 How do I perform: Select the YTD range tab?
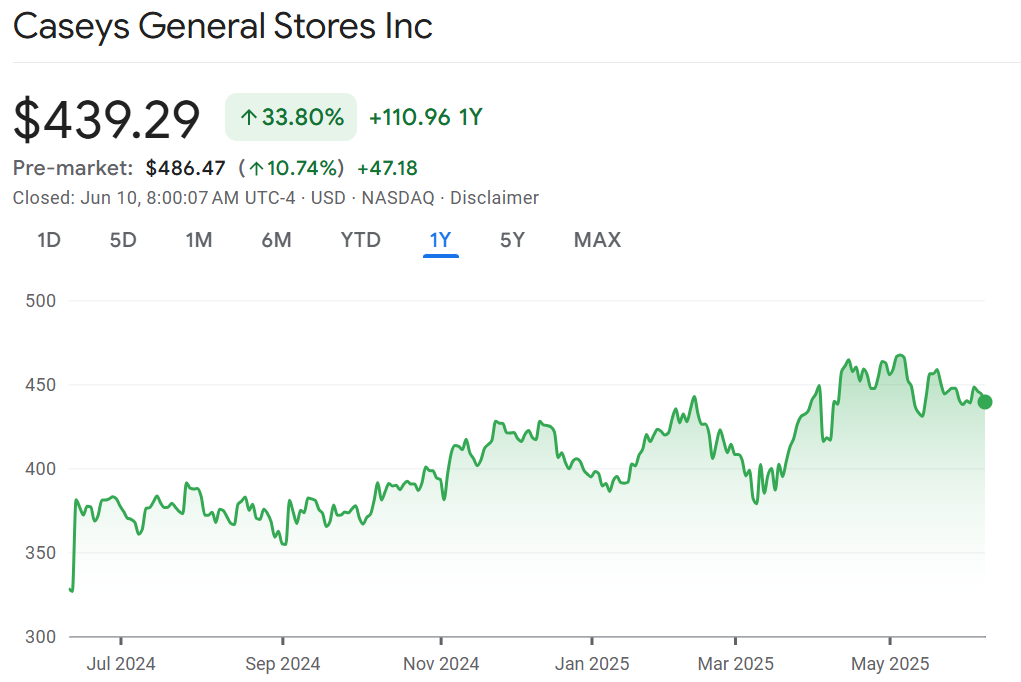tap(360, 240)
